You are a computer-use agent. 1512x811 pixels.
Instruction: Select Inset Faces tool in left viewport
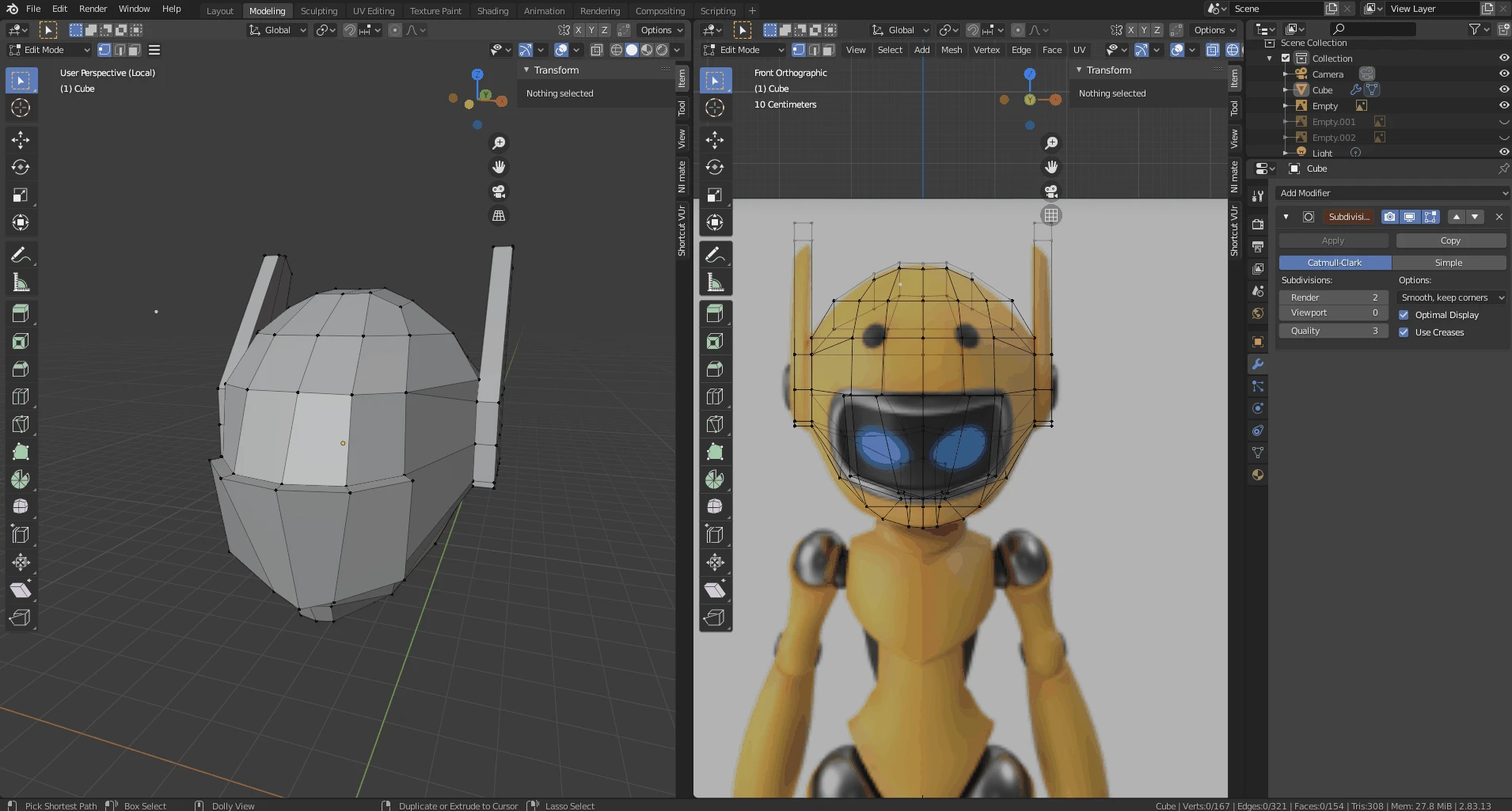tap(21, 342)
